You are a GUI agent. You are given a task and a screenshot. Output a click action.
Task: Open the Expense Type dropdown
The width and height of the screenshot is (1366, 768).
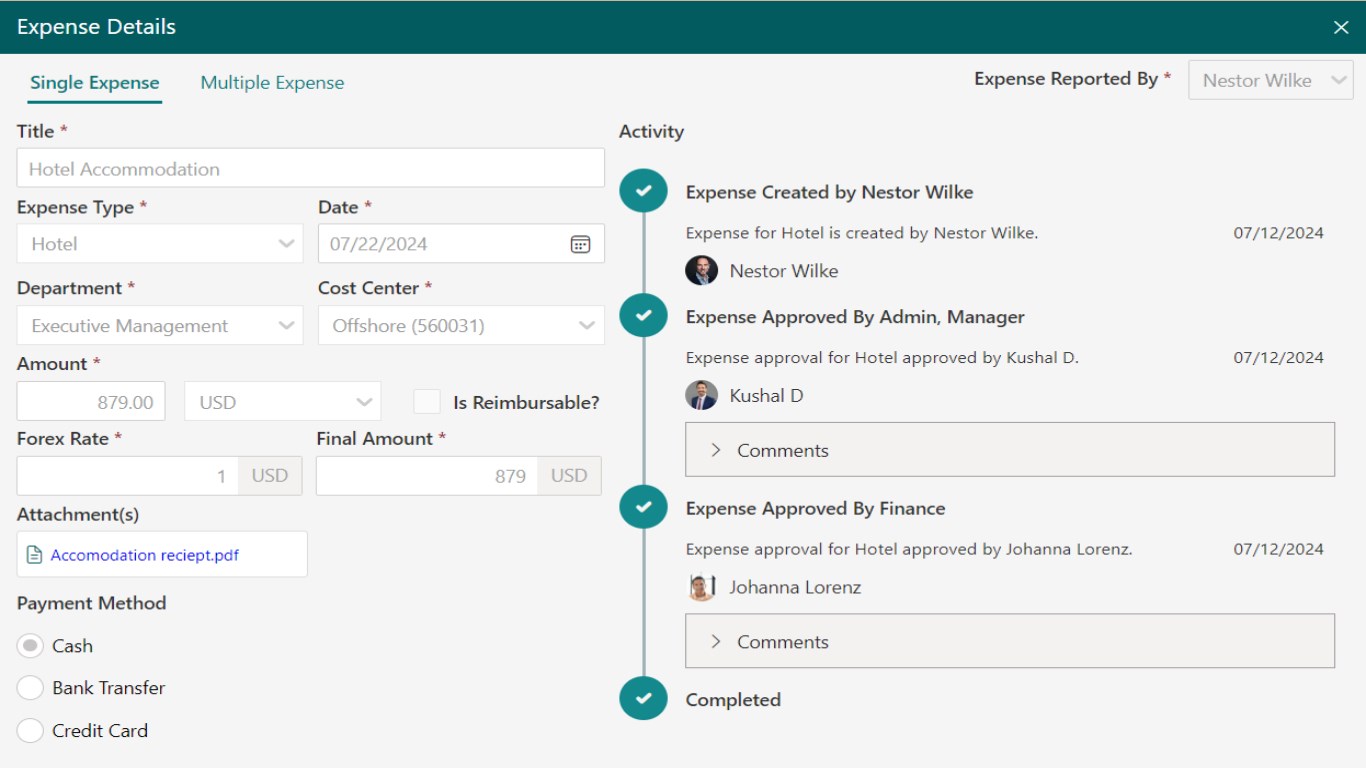click(160, 244)
